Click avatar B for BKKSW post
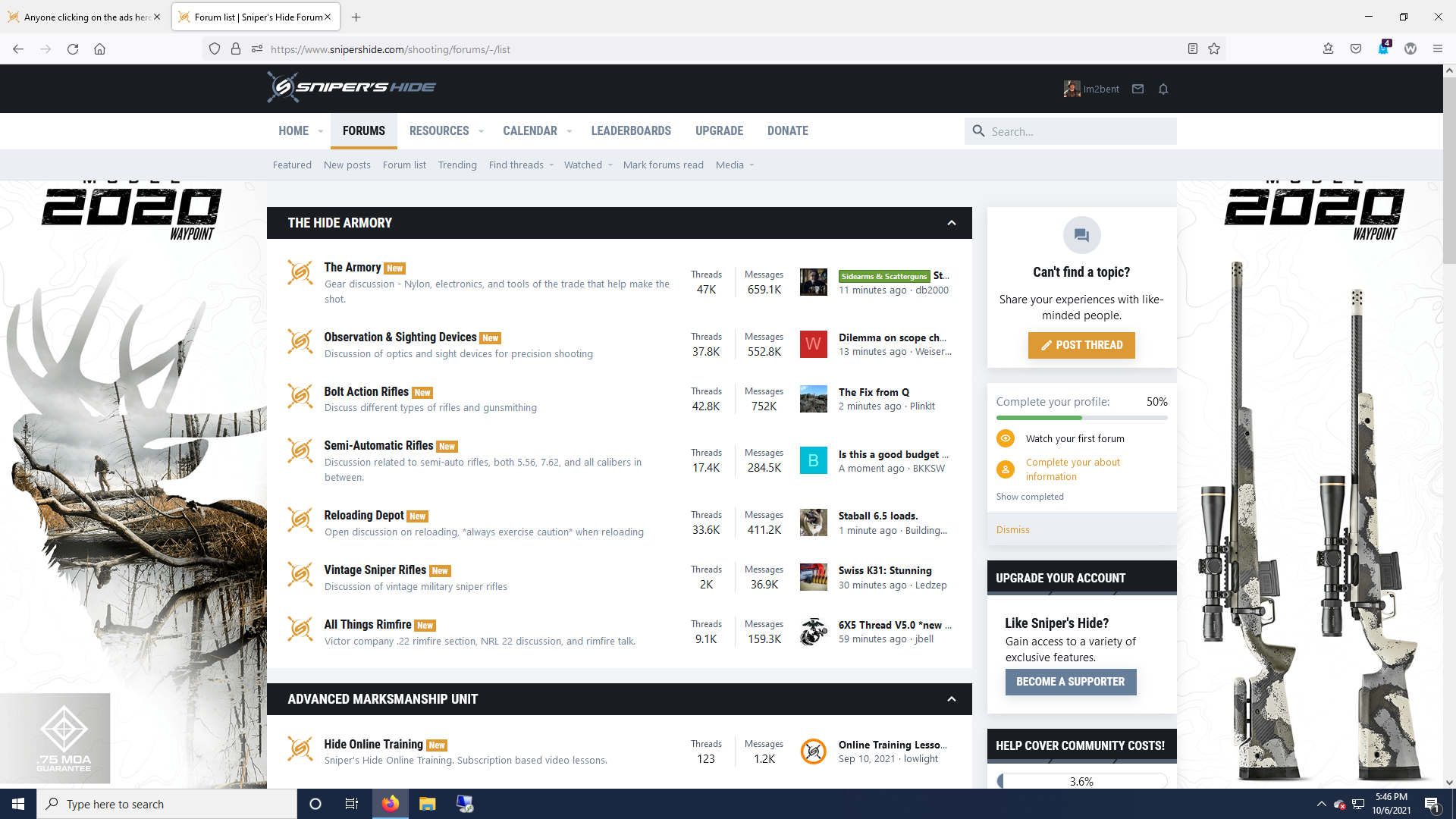 click(x=814, y=460)
